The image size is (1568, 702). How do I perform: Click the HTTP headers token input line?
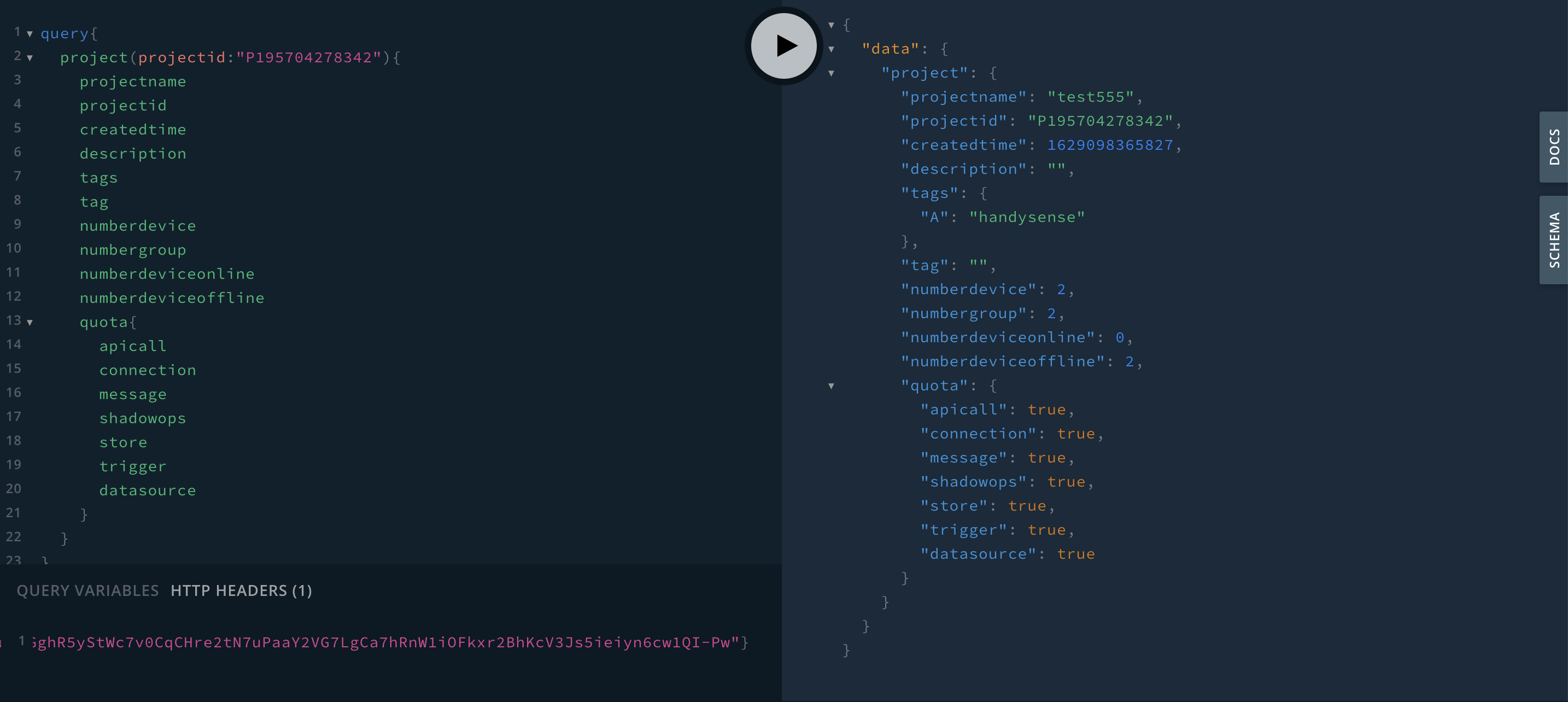tap(390, 642)
